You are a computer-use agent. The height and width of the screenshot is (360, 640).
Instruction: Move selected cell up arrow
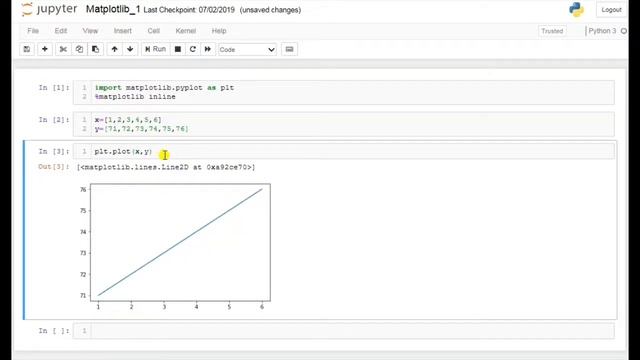(x=114, y=49)
